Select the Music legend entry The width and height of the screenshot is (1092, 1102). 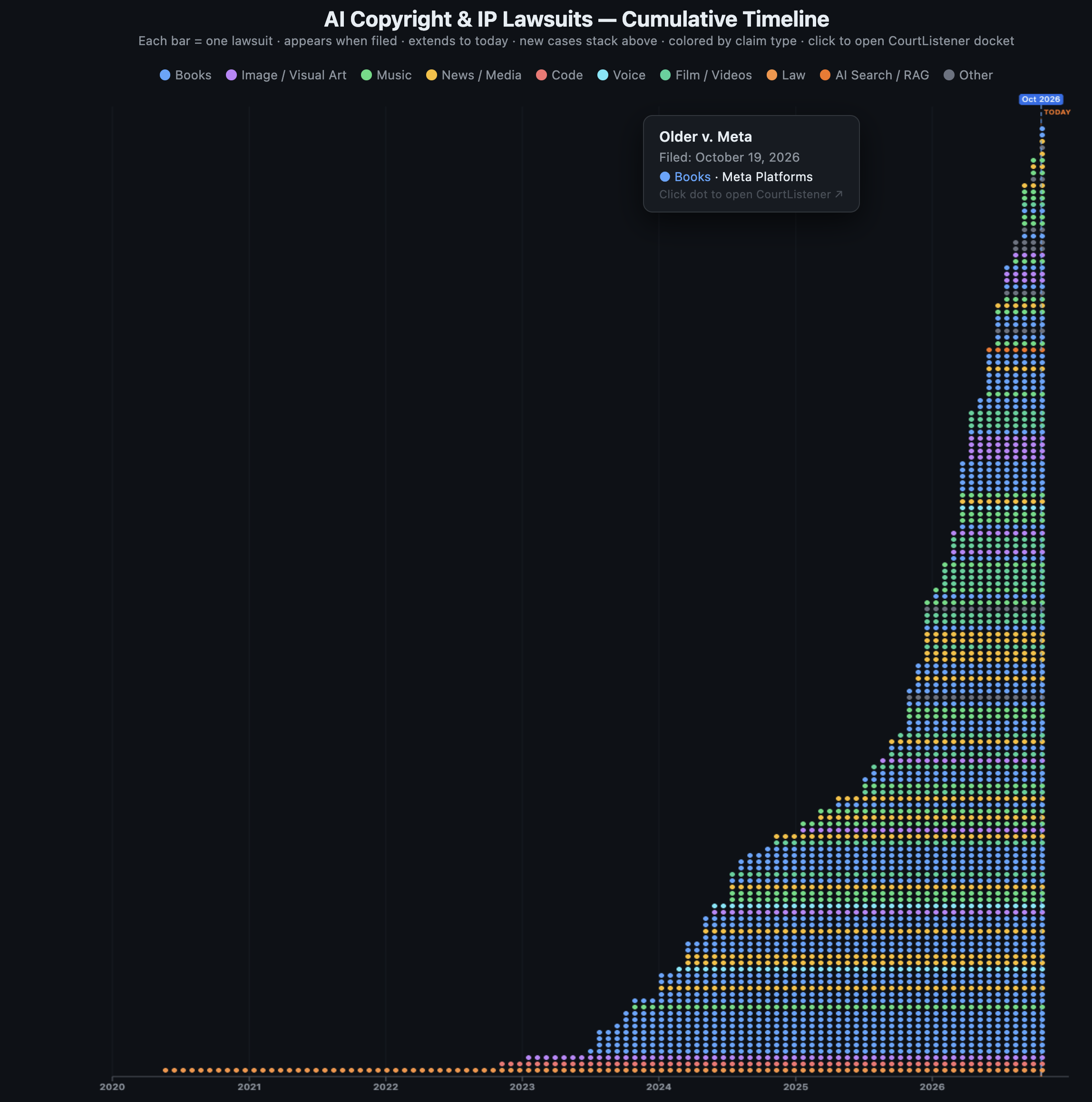pos(386,75)
